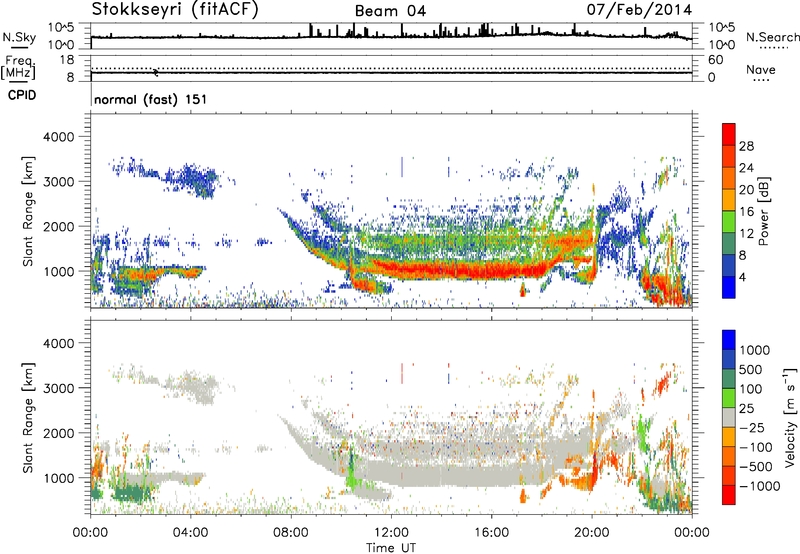Viewport: 800px width, 554px height.
Task: Click the 20:00 time tick label
Action: point(592,533)
